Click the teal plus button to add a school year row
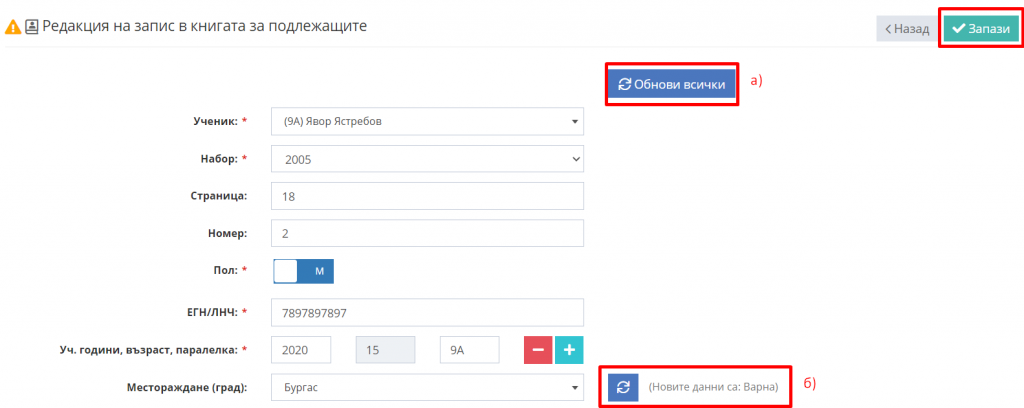This screenshot has width=1024, height=408. pyautogui.click(x=569, y=350)
